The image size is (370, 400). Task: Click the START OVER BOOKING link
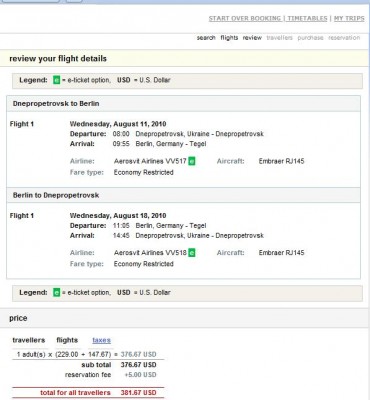point(245,18)
